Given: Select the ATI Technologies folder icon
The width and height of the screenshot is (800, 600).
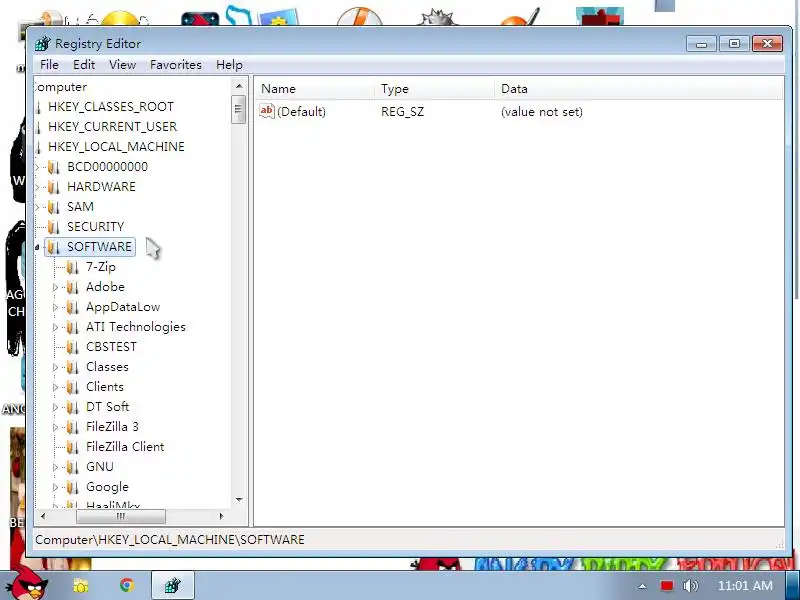Looking at the screenshot, I should pyautogui.click(x=72, y=327).
